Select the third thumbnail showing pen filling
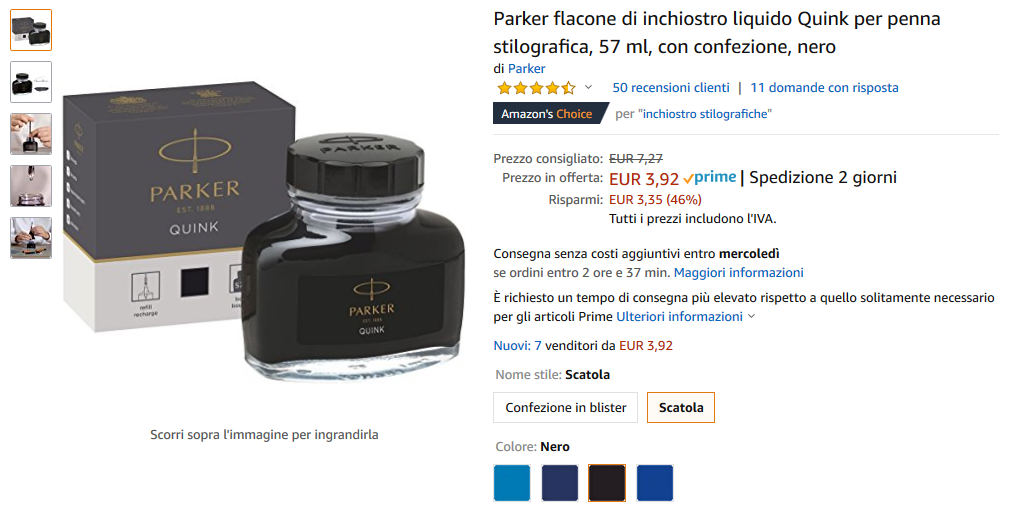Screen dimensions: 1021x514 coord(31,134)
